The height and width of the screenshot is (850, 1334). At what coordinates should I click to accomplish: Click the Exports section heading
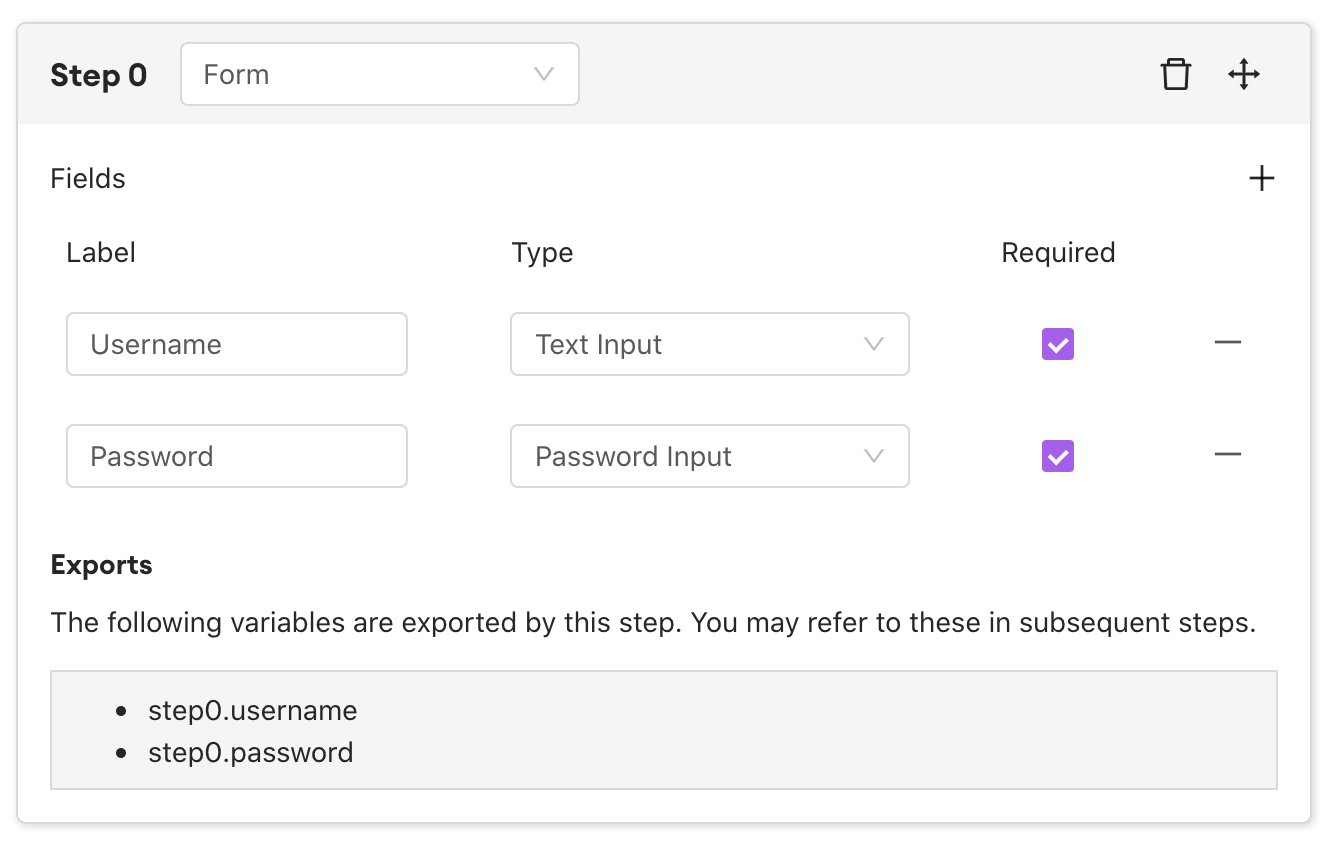click(x=101, y=565)
